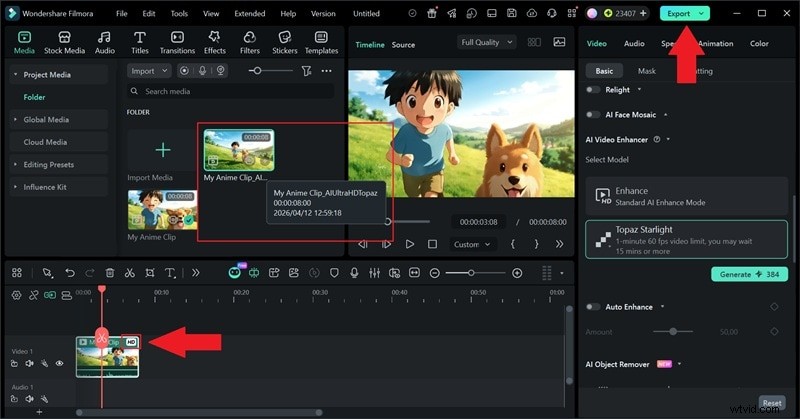Switch to the Mask sub-tab
The image size is (800, 419).
(x=646, y=71)
